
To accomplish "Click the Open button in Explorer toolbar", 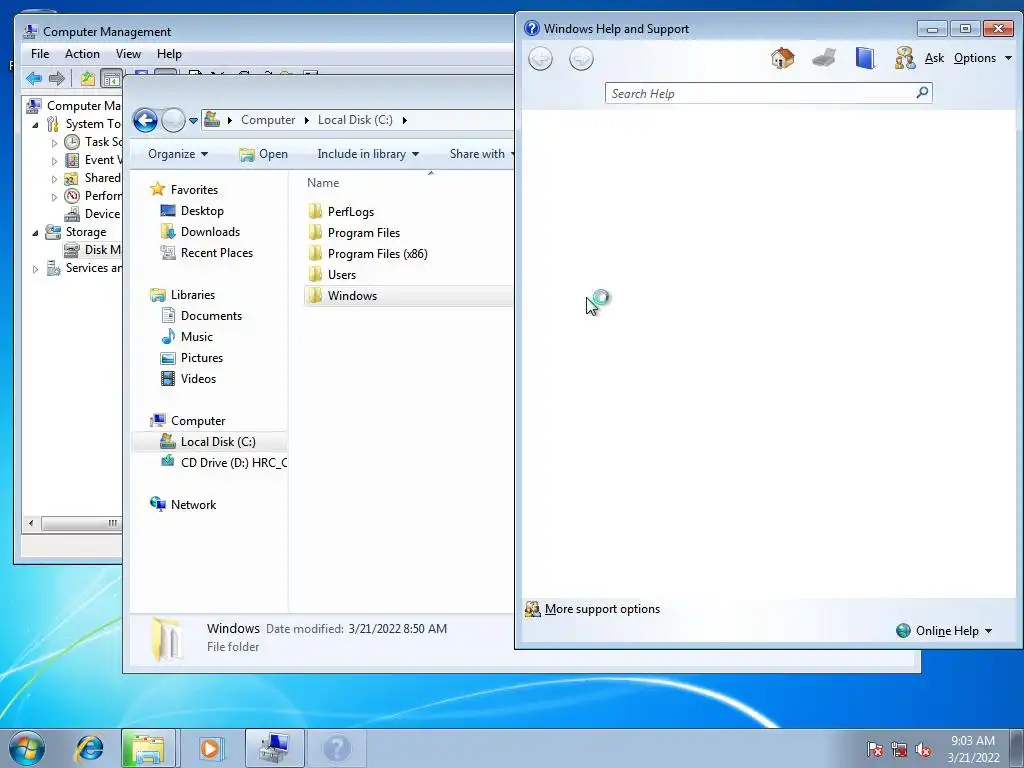I will click(263, 153).
